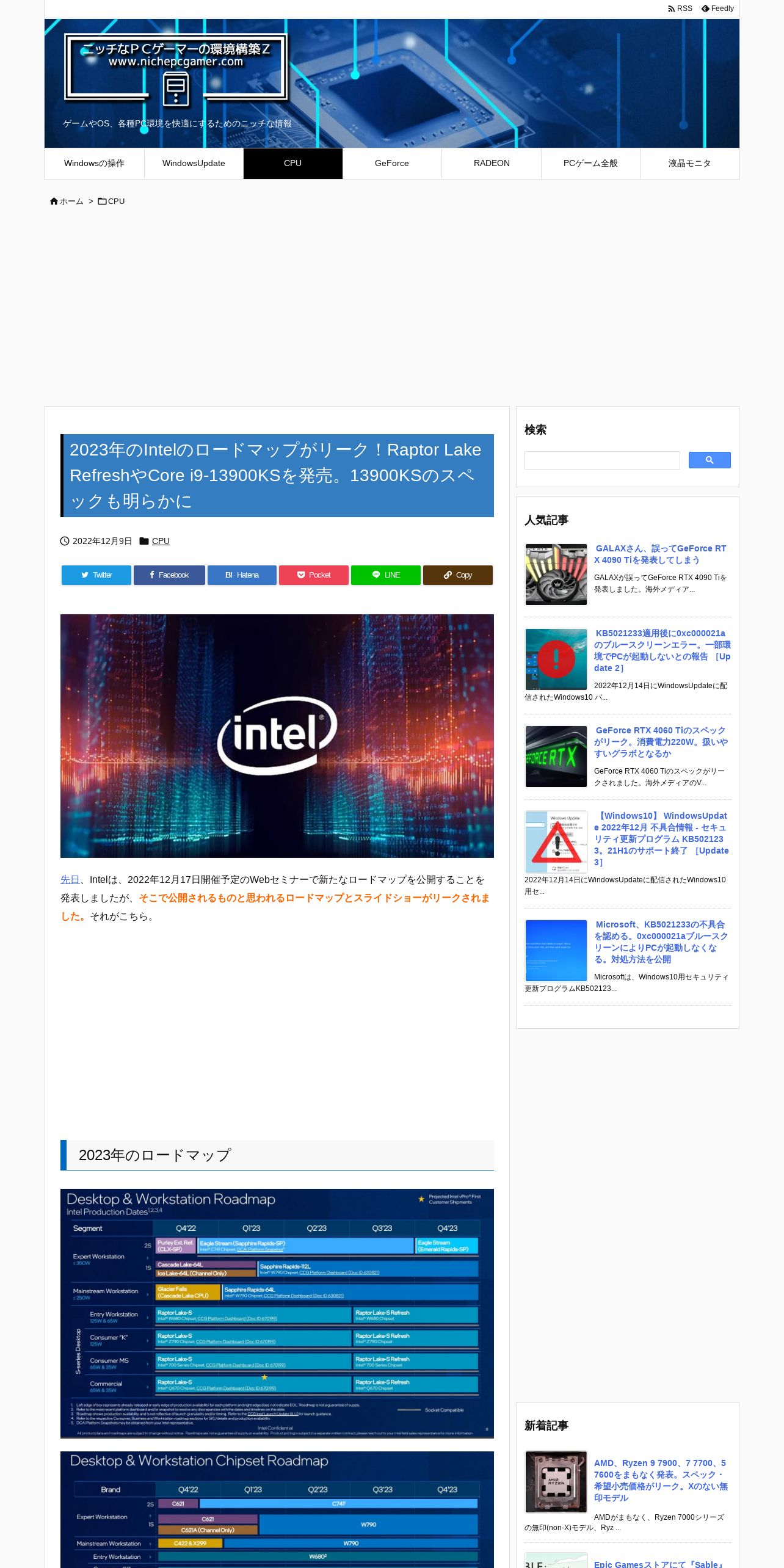
Task: Open the Desktop & Workstation Chipset Roadmap image
Action: point(277,1509)
